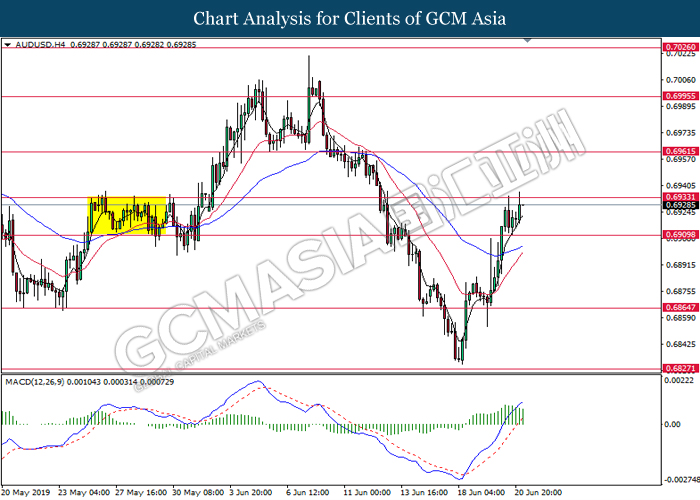
Task: Click the 0.69405 price axis value
Action: [681, 185]
